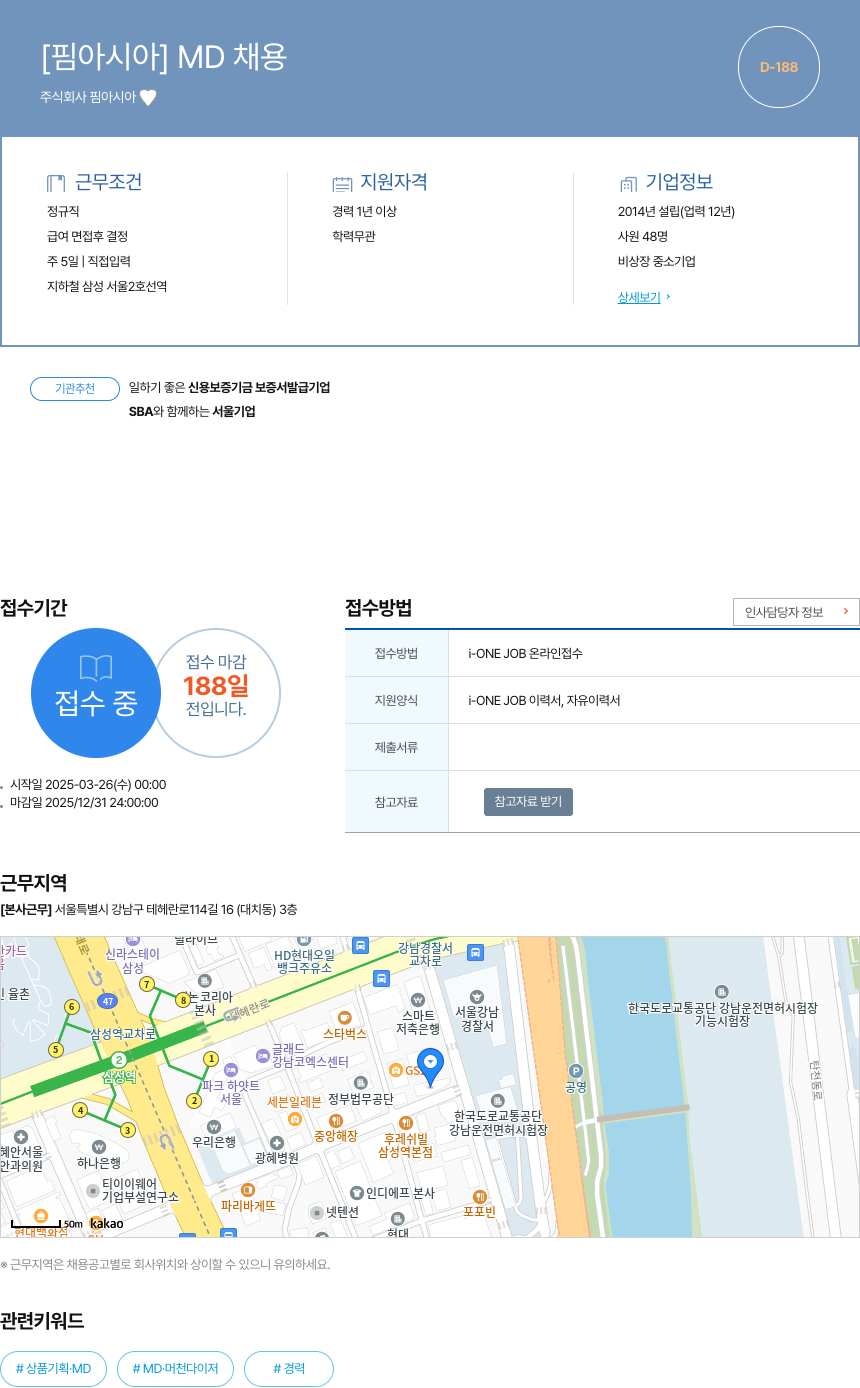The height and width of the screenshot is (1388, 860).
Task: Click exit 8 marker on map
Action: (x=182, y=1000)
